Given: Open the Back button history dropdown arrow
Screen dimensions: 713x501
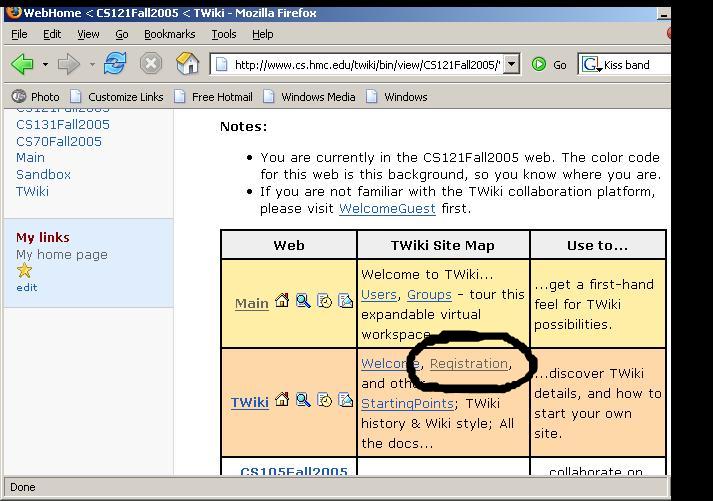Looking at the screenshot, I should 45,64.
